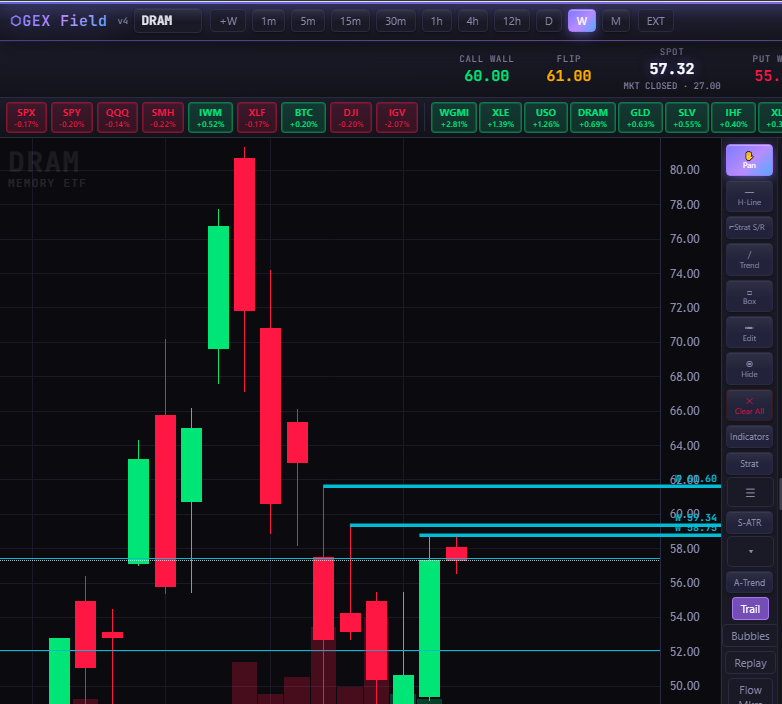The image size is (782, 704).
Task: Open the DRAM ticker chip in watchlist
Action: coord(592,118)
